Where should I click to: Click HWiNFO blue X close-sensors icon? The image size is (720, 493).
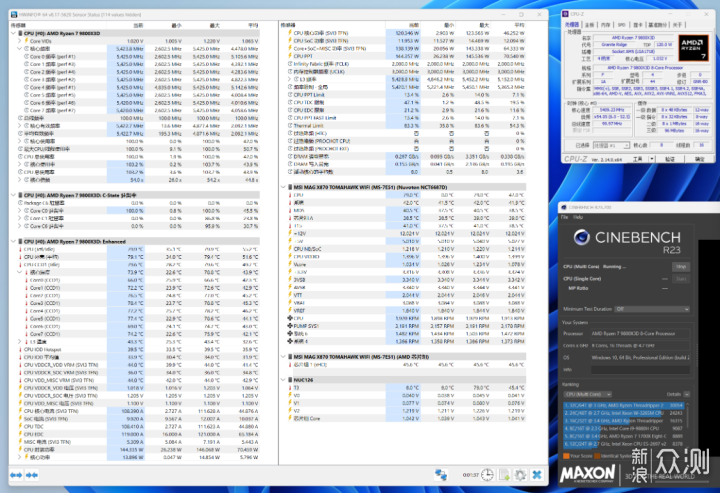click(536, 475)
